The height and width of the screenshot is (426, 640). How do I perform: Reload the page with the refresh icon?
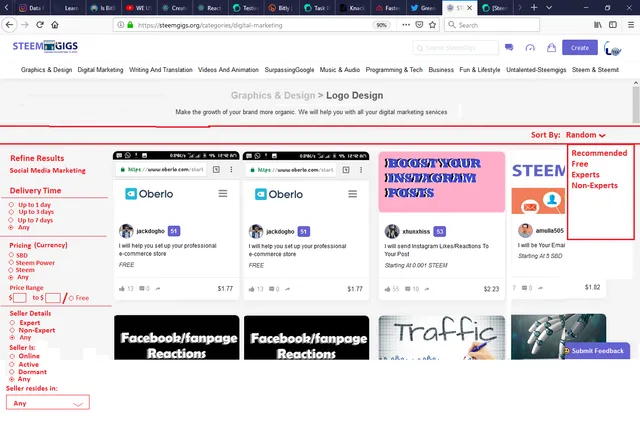click(x=40, y=25)
